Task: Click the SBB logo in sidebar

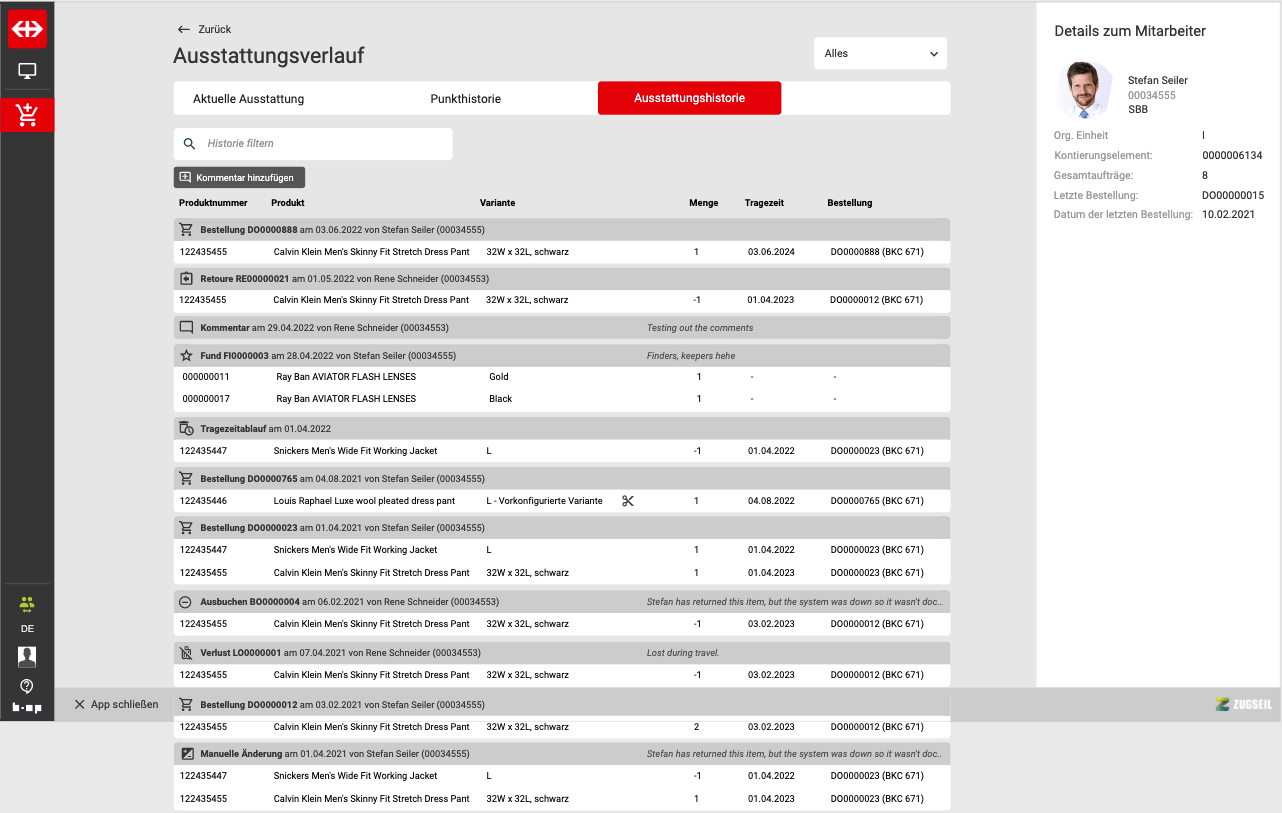Action: point(27,30)
